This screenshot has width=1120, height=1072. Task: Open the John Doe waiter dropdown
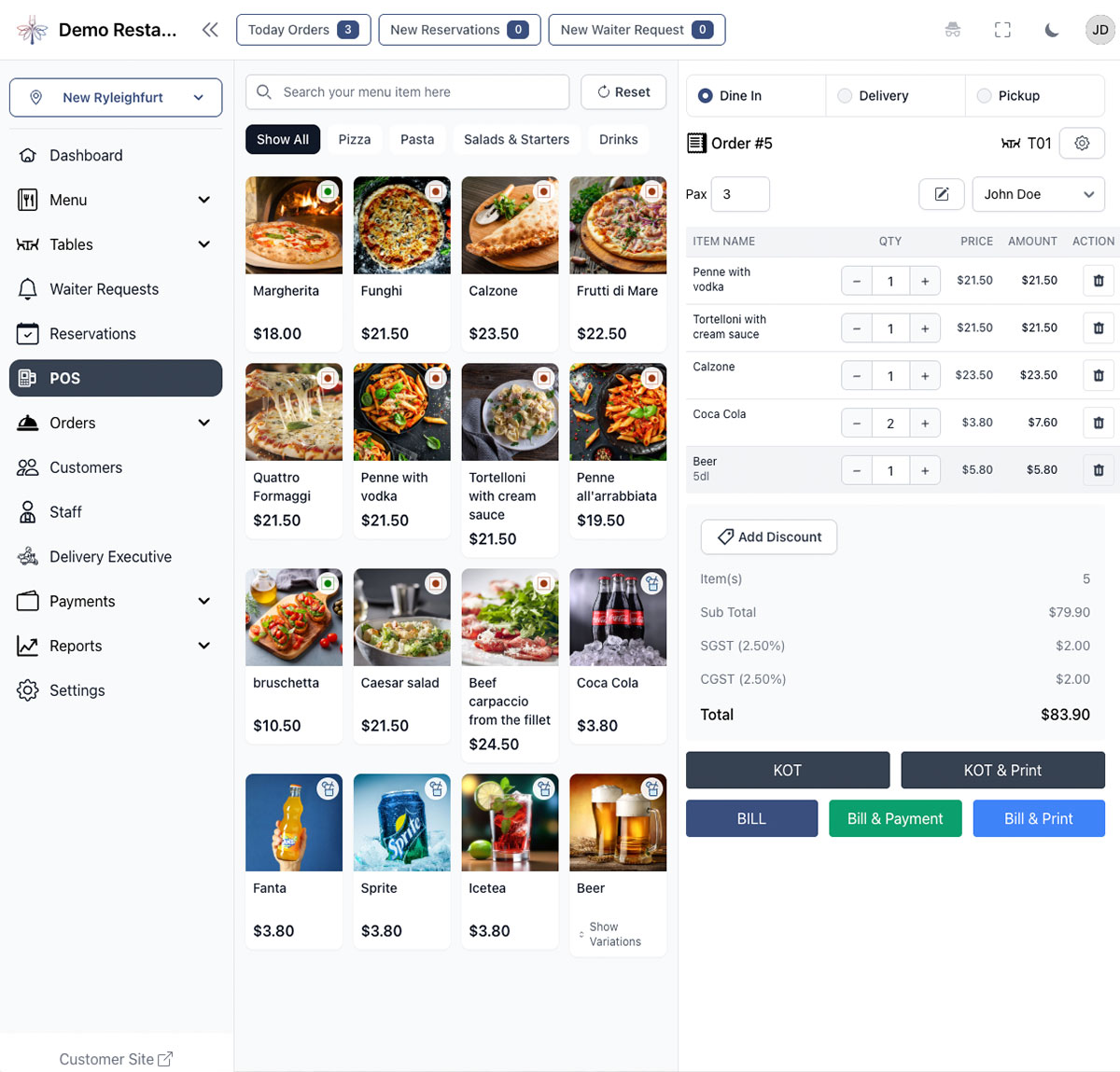(x=1038, y=194)
